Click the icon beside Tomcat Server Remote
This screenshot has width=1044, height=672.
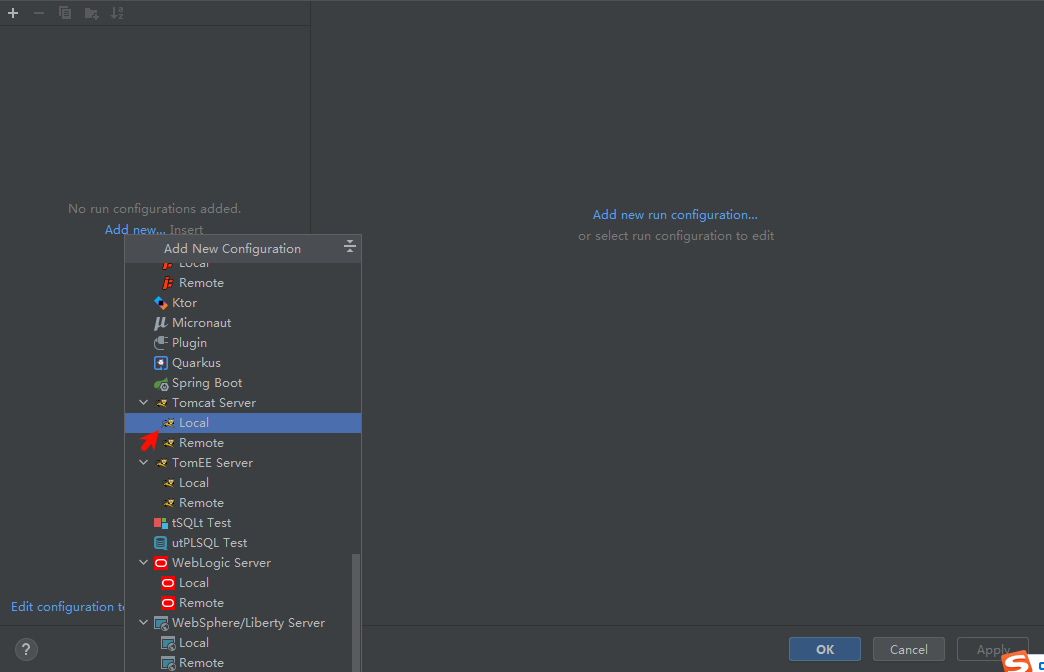[x=168, y=443]
